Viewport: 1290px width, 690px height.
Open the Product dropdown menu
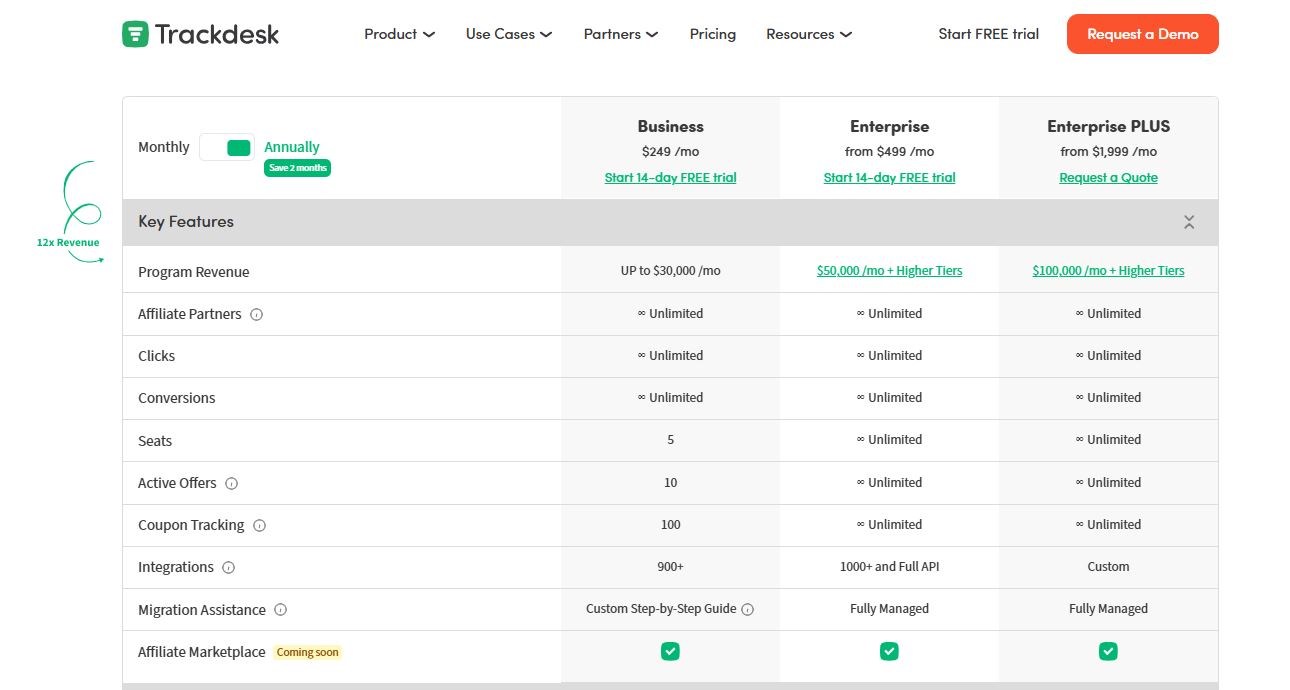399,34
